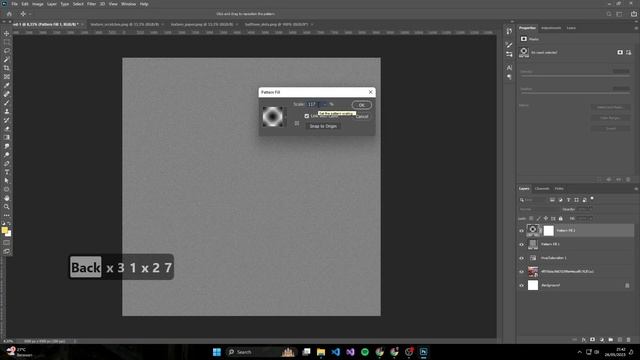The height and width of the screenshot is (360, 640).
Task: Hide the Pattern Fill 1 layer
Action: pos(521,244)
